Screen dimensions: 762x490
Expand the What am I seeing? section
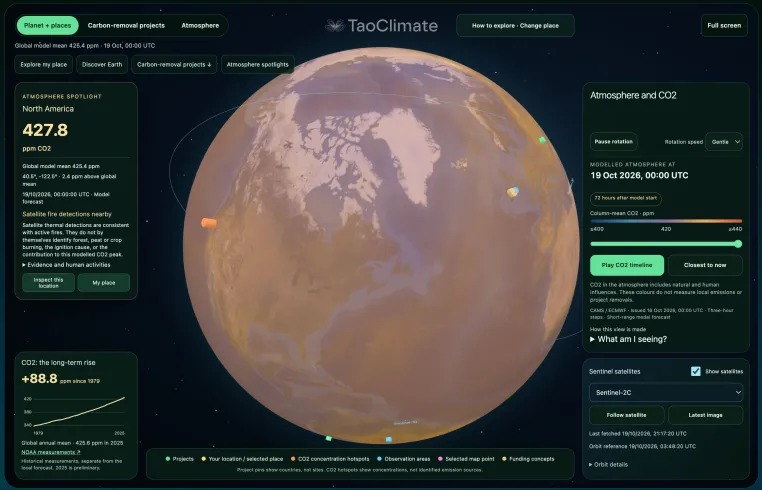click(x=628, y=339)
